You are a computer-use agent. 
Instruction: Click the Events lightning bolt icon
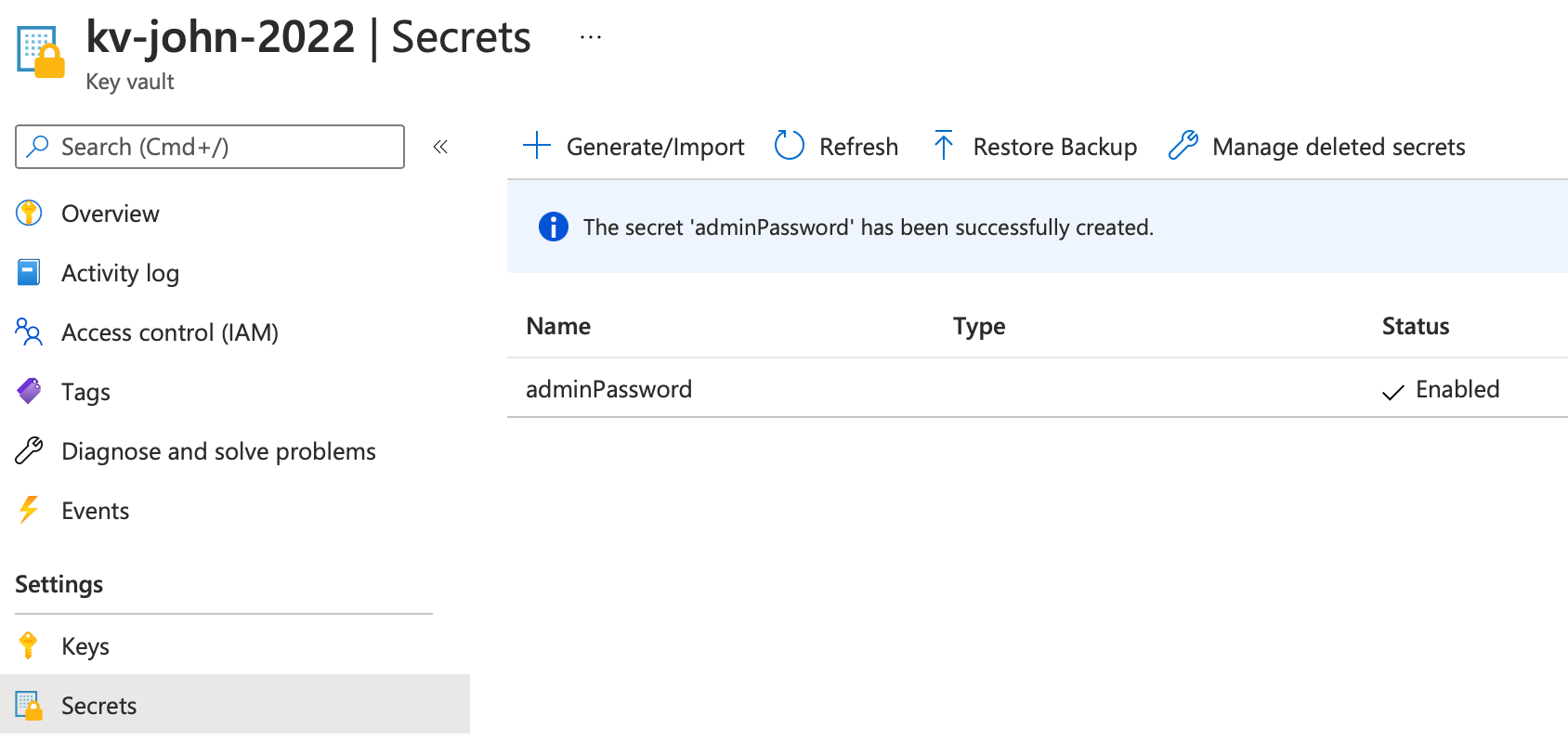tap(29, 510)
